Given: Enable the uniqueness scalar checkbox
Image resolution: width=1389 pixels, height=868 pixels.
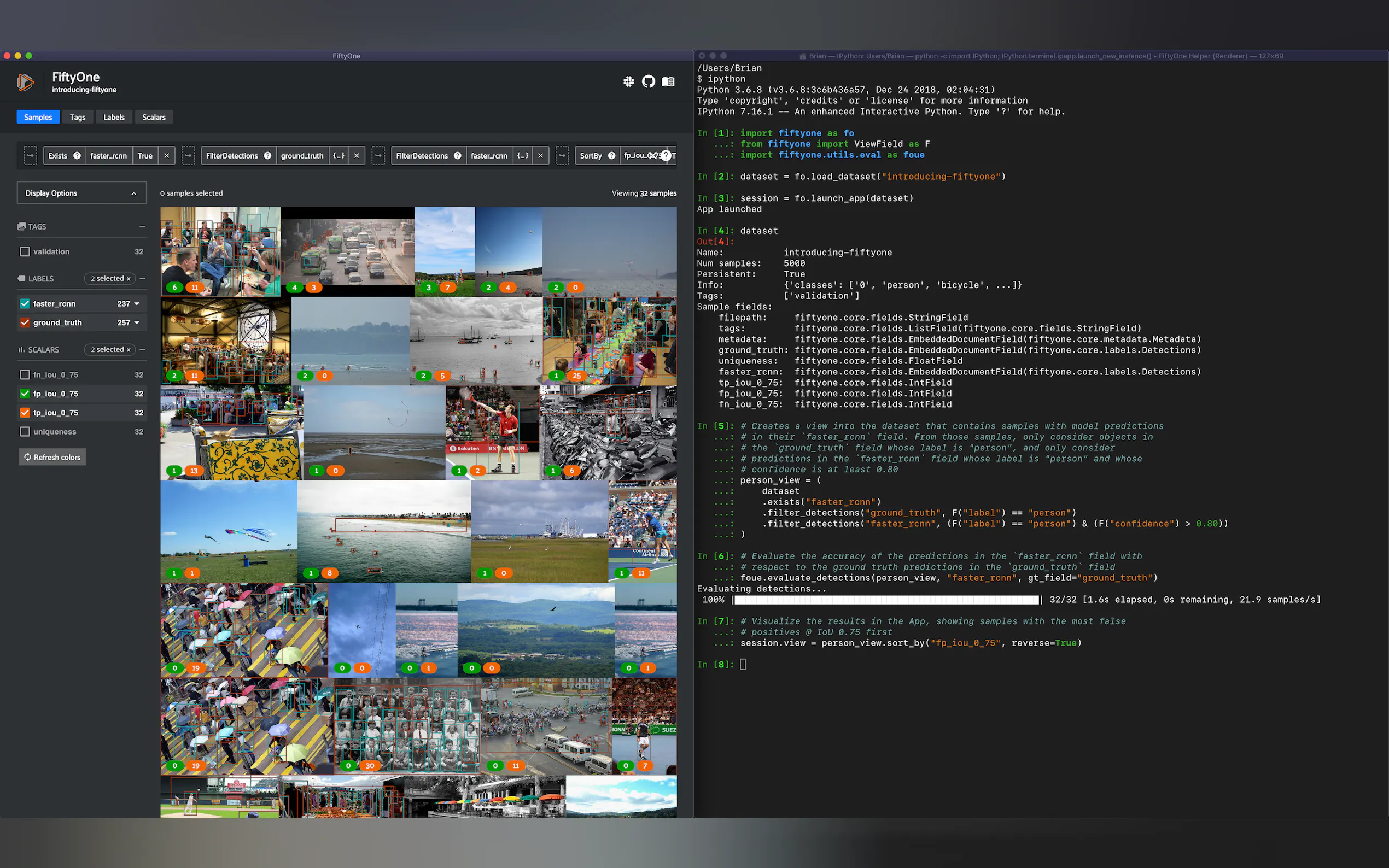Looking at the screenshot, I should coord(25,431).
